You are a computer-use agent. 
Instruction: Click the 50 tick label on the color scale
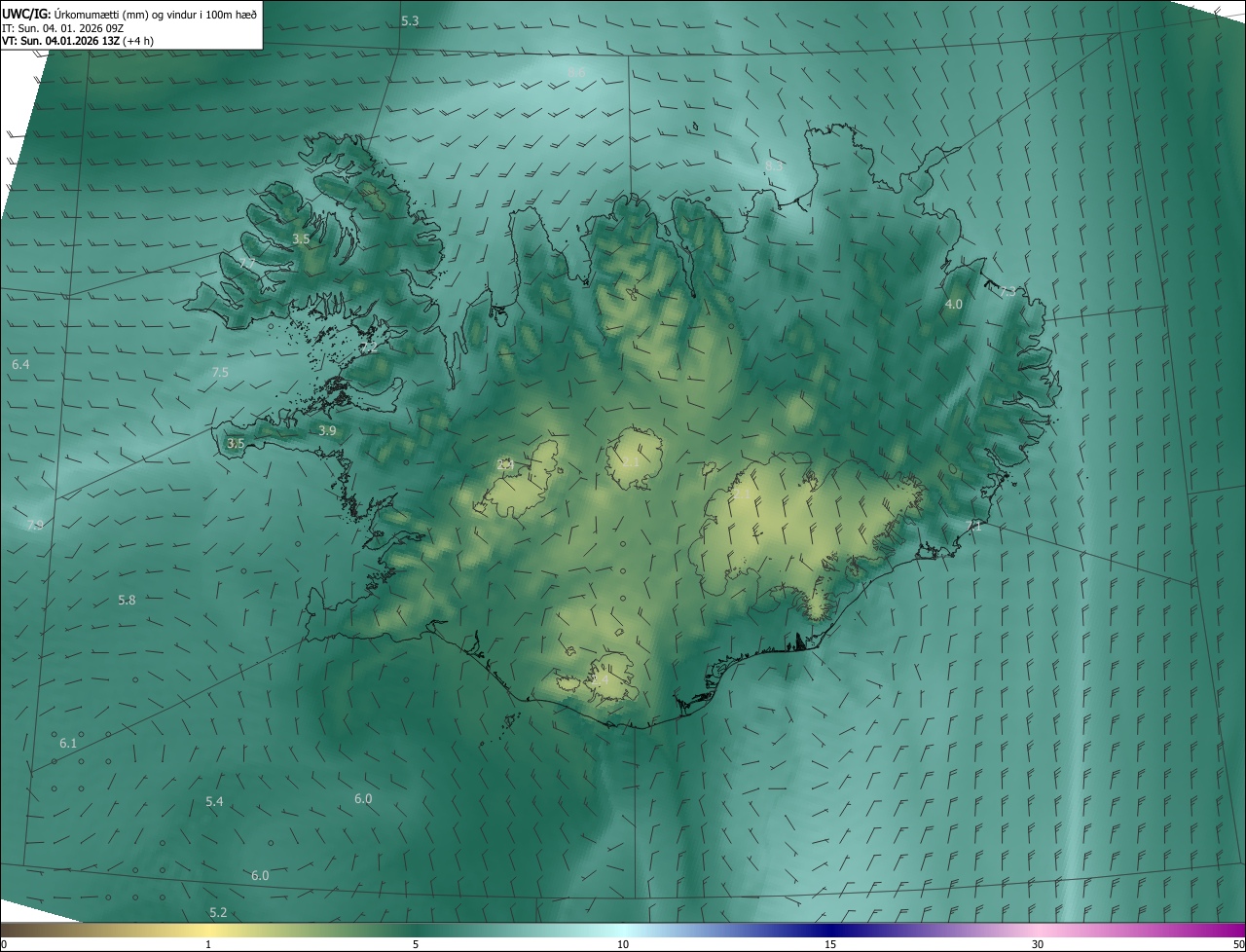[x=1239, y=945]
